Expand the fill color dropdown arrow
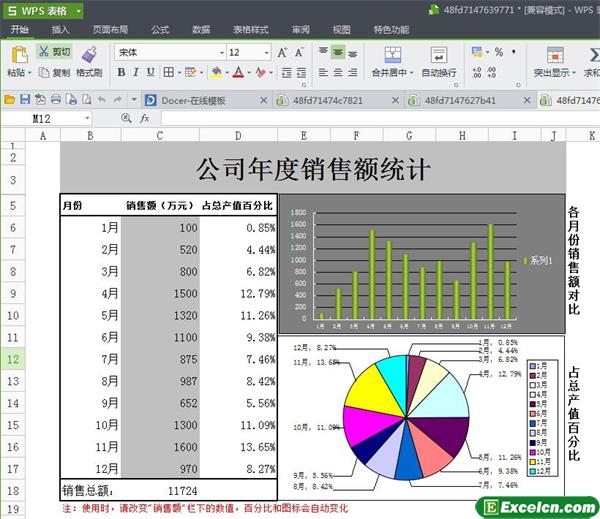This screenshot has height=519, width=600. (x=227, y=72)
